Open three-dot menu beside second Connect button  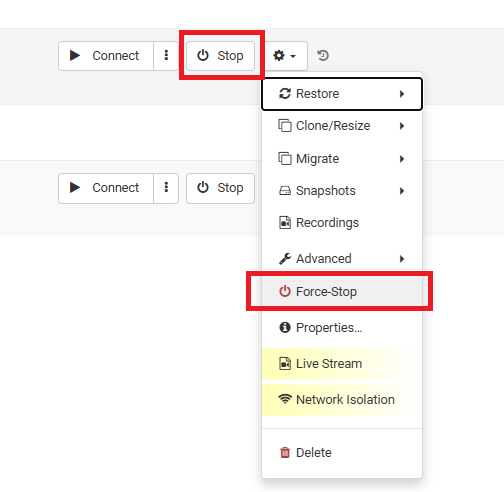pyautogui.click(x=166, y=188)
